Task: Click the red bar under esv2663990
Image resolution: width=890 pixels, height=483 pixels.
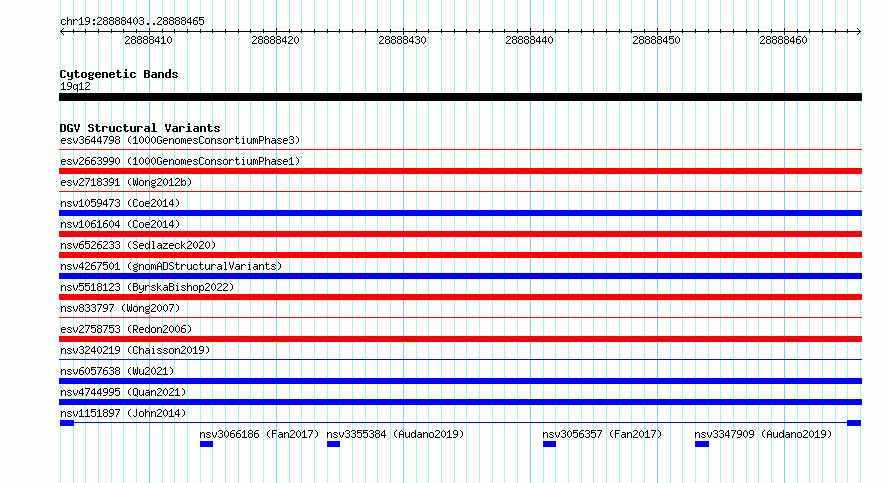Action: 460,171
